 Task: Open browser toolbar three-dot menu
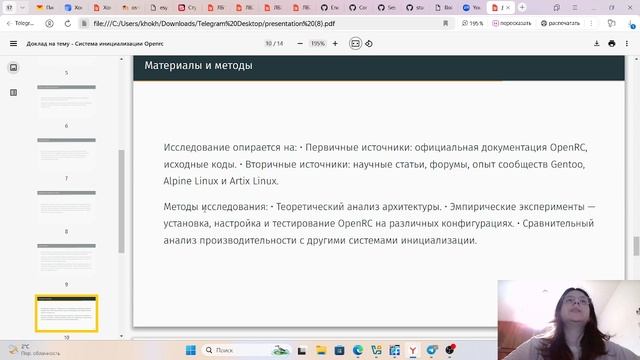[x=591, y=24]
